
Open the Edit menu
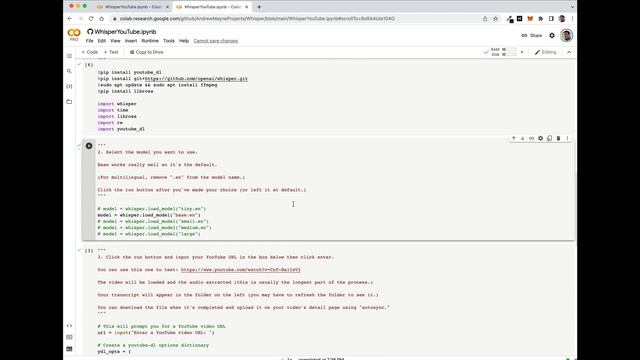102,41
